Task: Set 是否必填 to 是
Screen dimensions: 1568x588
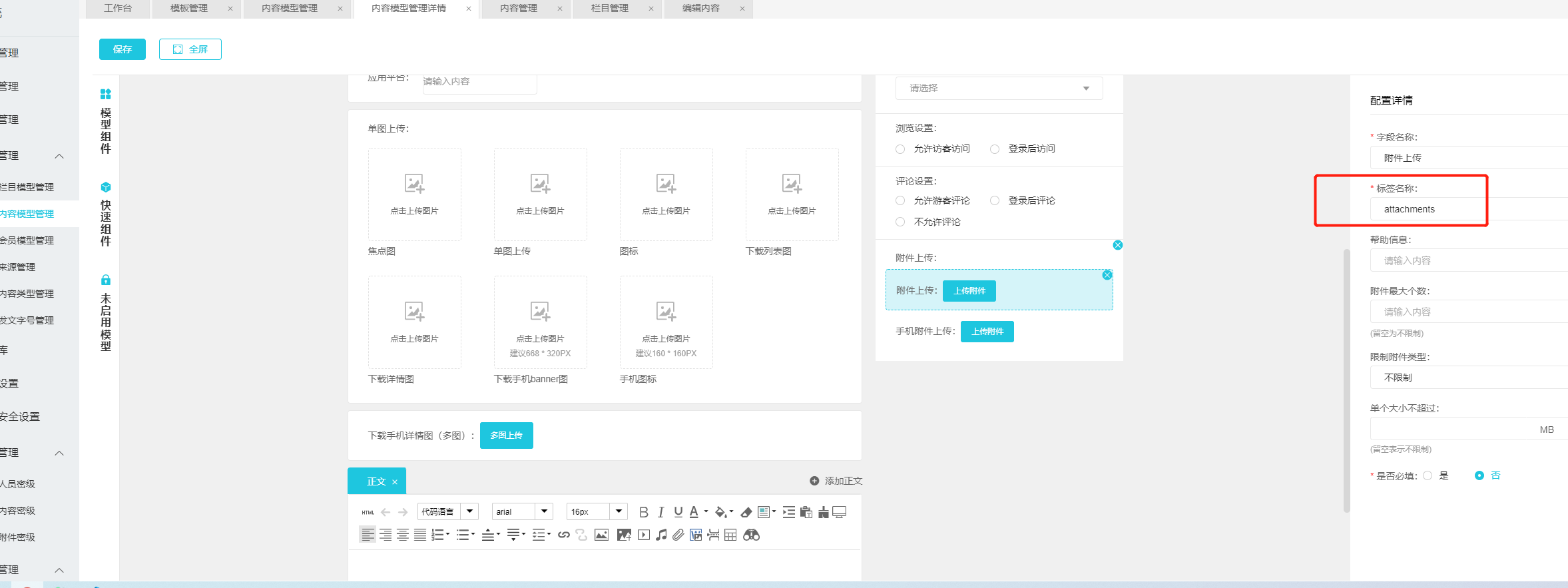Action: pyautogui.click(x=1428, y=475)
